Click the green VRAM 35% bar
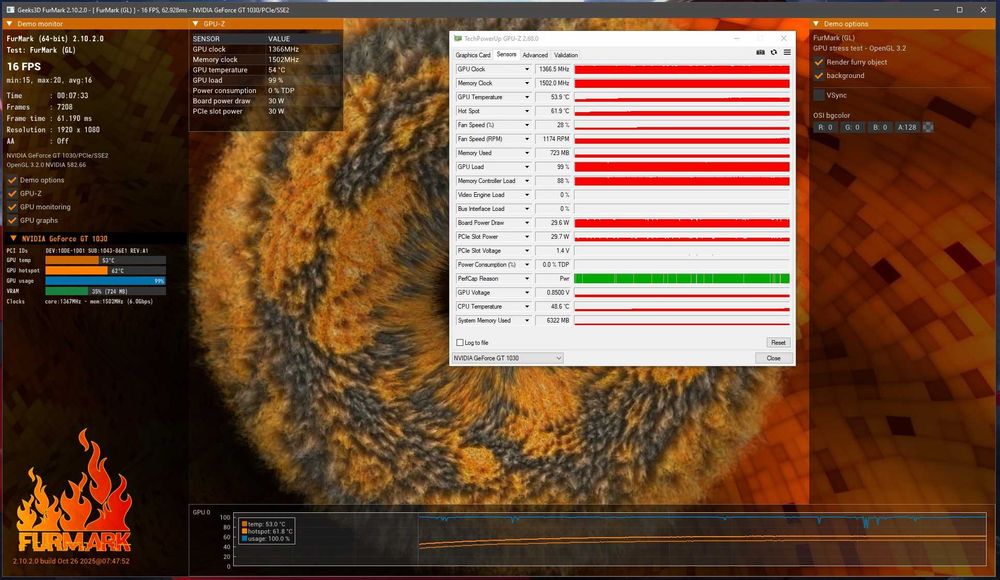 (105, 291)
